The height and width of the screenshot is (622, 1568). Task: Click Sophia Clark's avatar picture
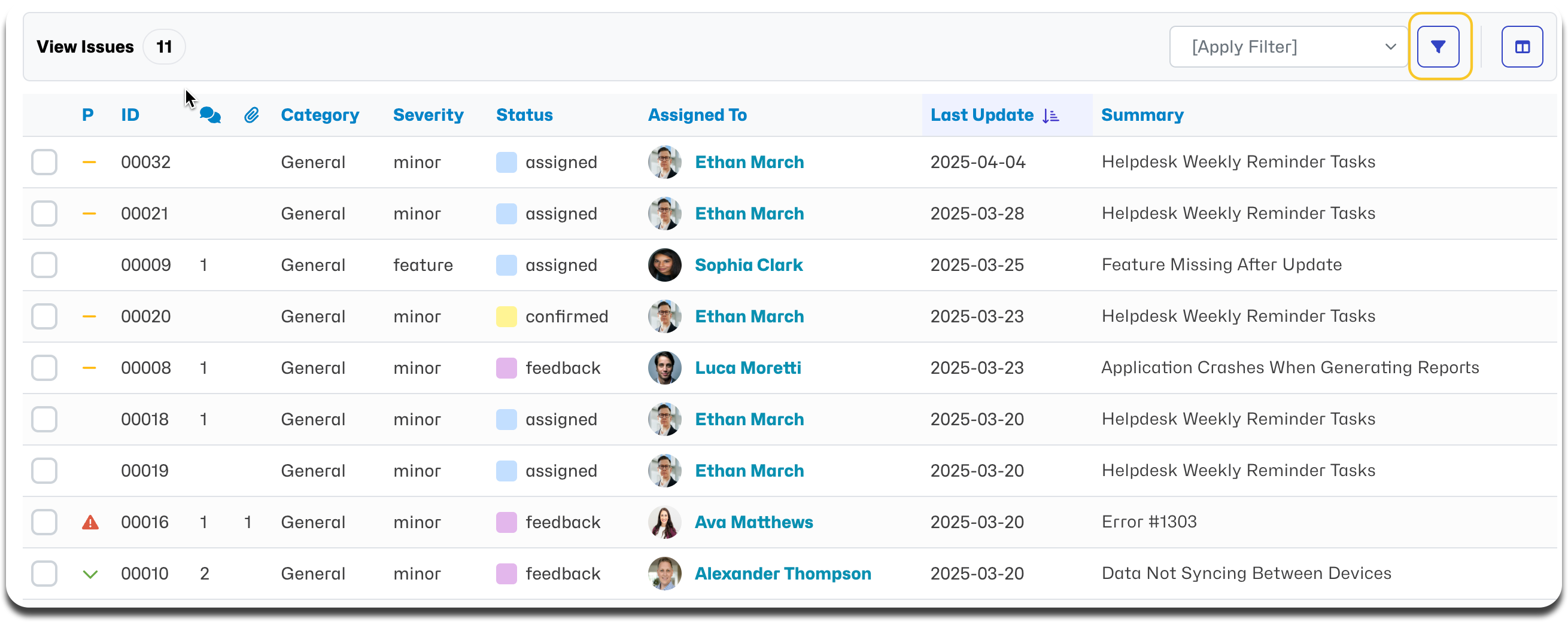tap(665, 265)
